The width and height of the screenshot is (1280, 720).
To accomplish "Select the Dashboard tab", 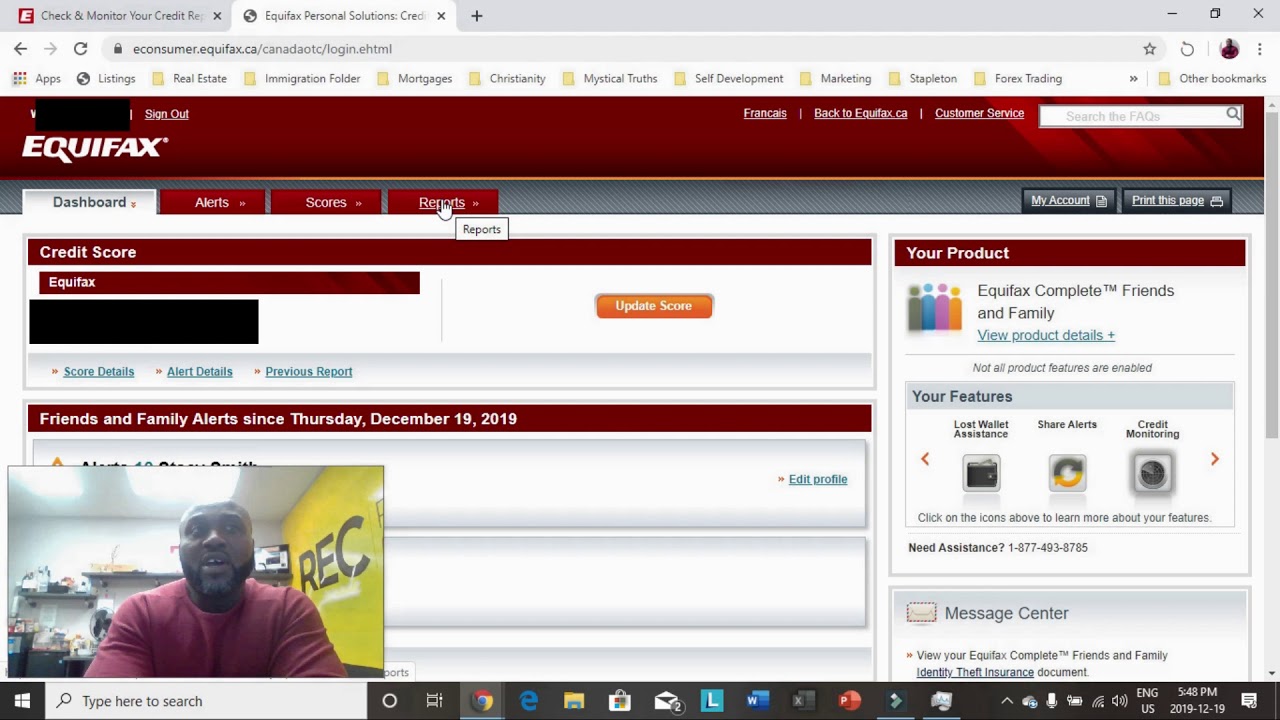I will click(90, 202).
